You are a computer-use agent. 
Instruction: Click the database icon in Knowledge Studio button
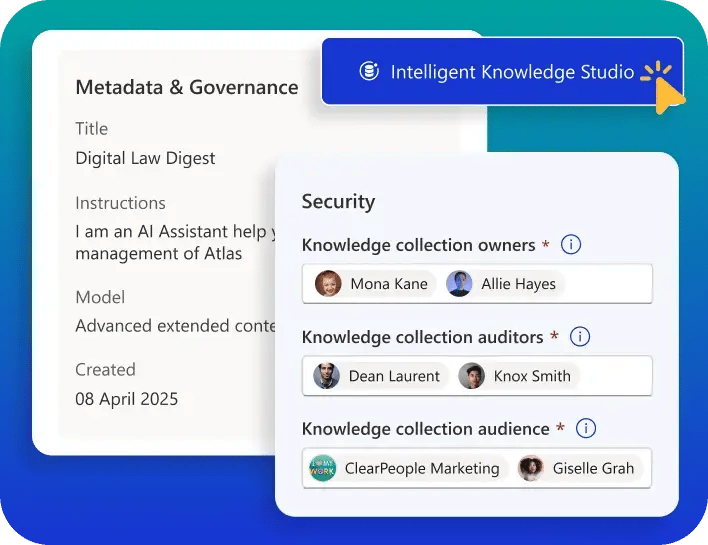369,71
